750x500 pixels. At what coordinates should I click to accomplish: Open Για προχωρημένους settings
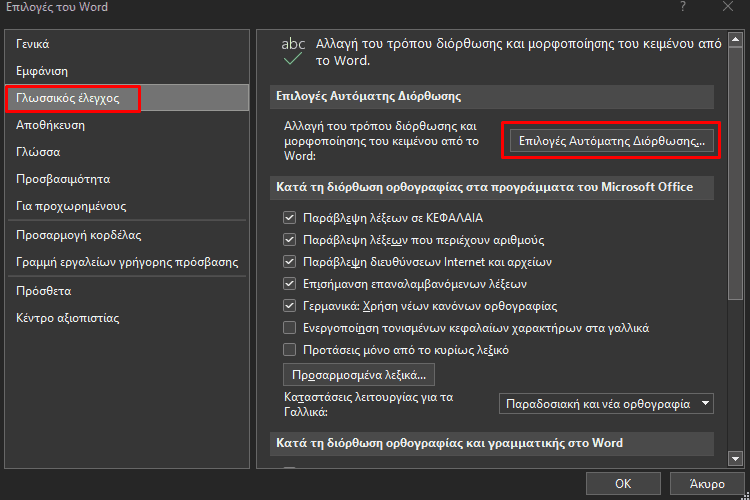point(128,206)
